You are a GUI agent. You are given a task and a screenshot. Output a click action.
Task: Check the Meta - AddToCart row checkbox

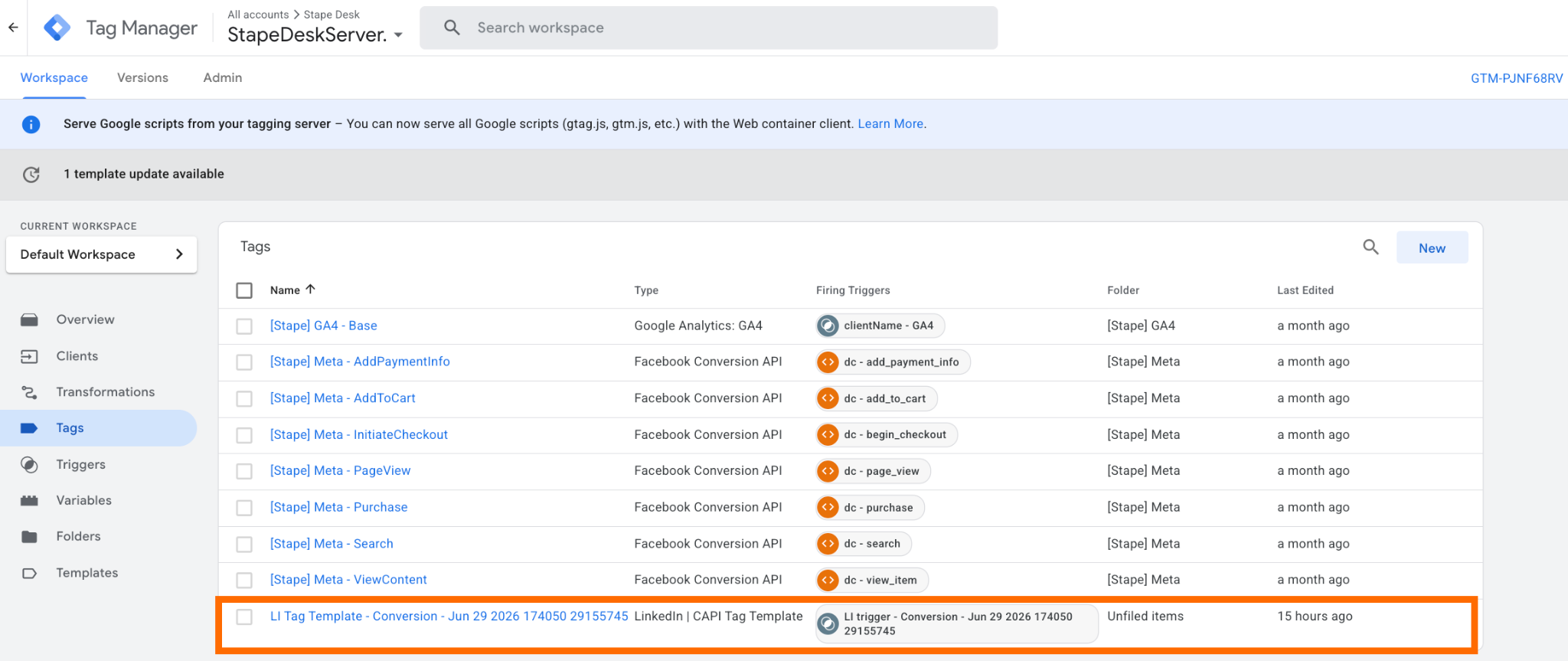pyautogui.click(x=244, y=399)
